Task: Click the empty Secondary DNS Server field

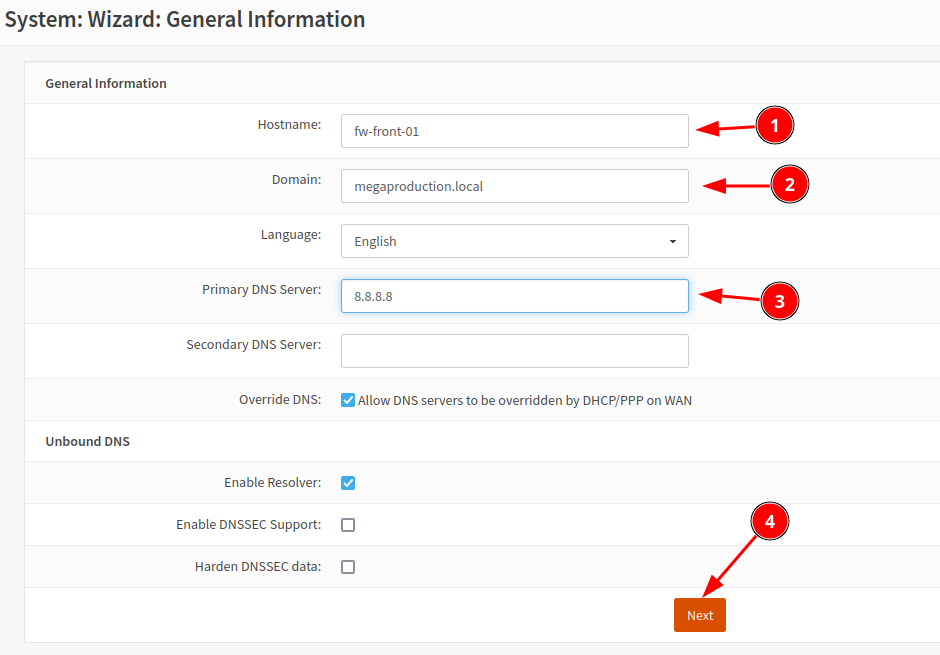Action: point(514,351)
